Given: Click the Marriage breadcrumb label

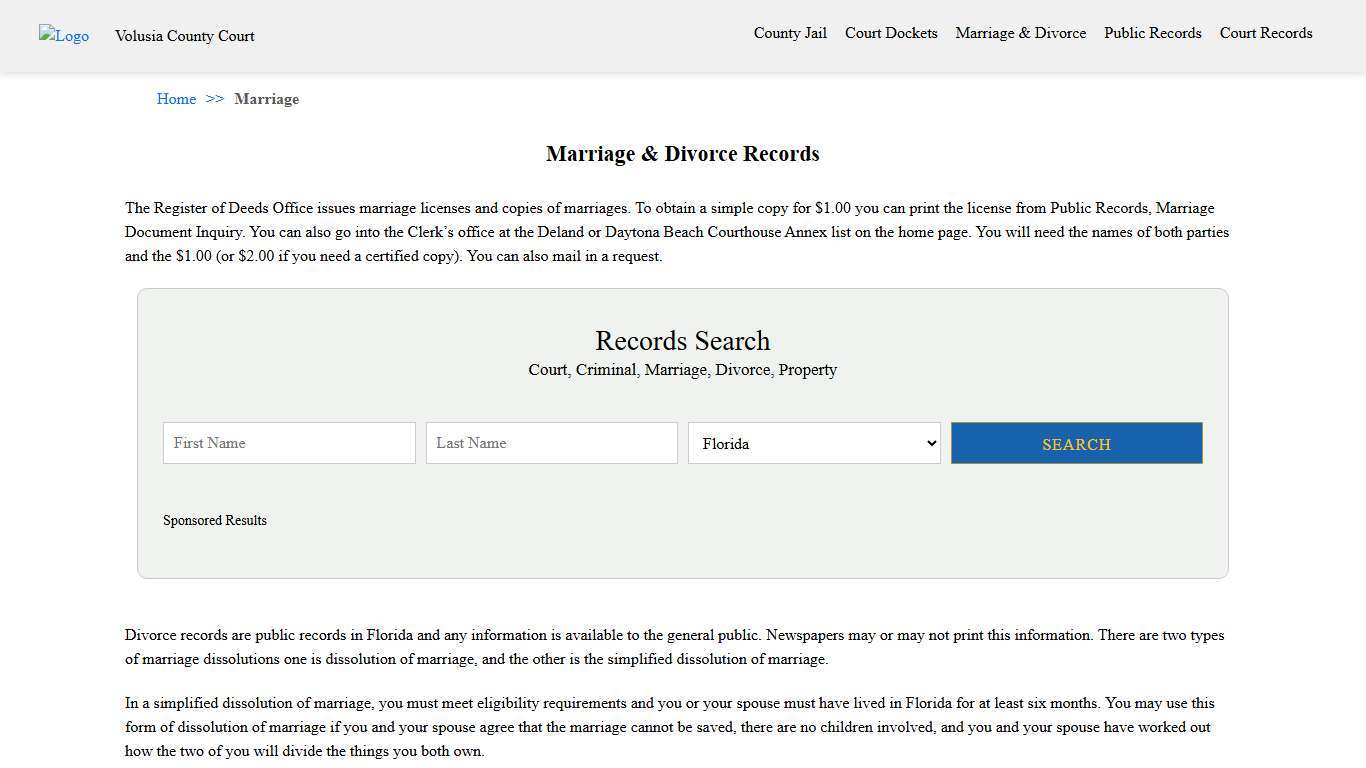Looking at the screenshot, I should pyautogui.click(x=266, y=99).
